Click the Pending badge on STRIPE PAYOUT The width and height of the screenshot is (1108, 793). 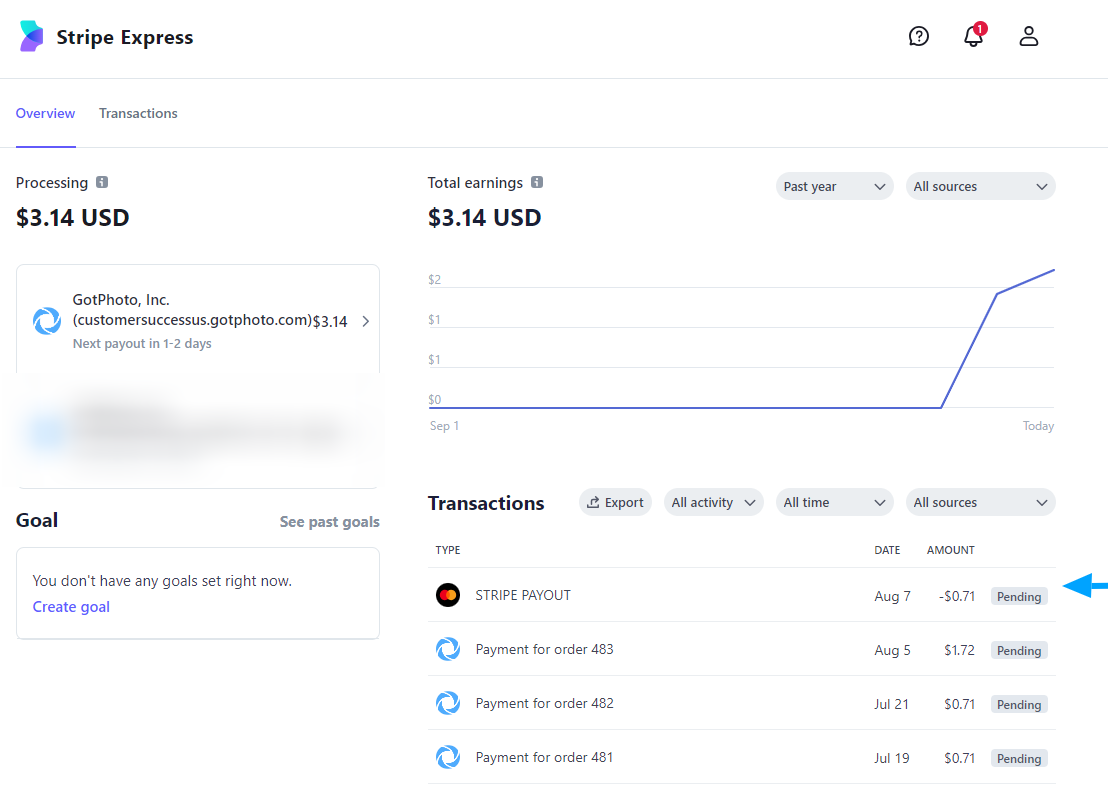[1019, 597]
